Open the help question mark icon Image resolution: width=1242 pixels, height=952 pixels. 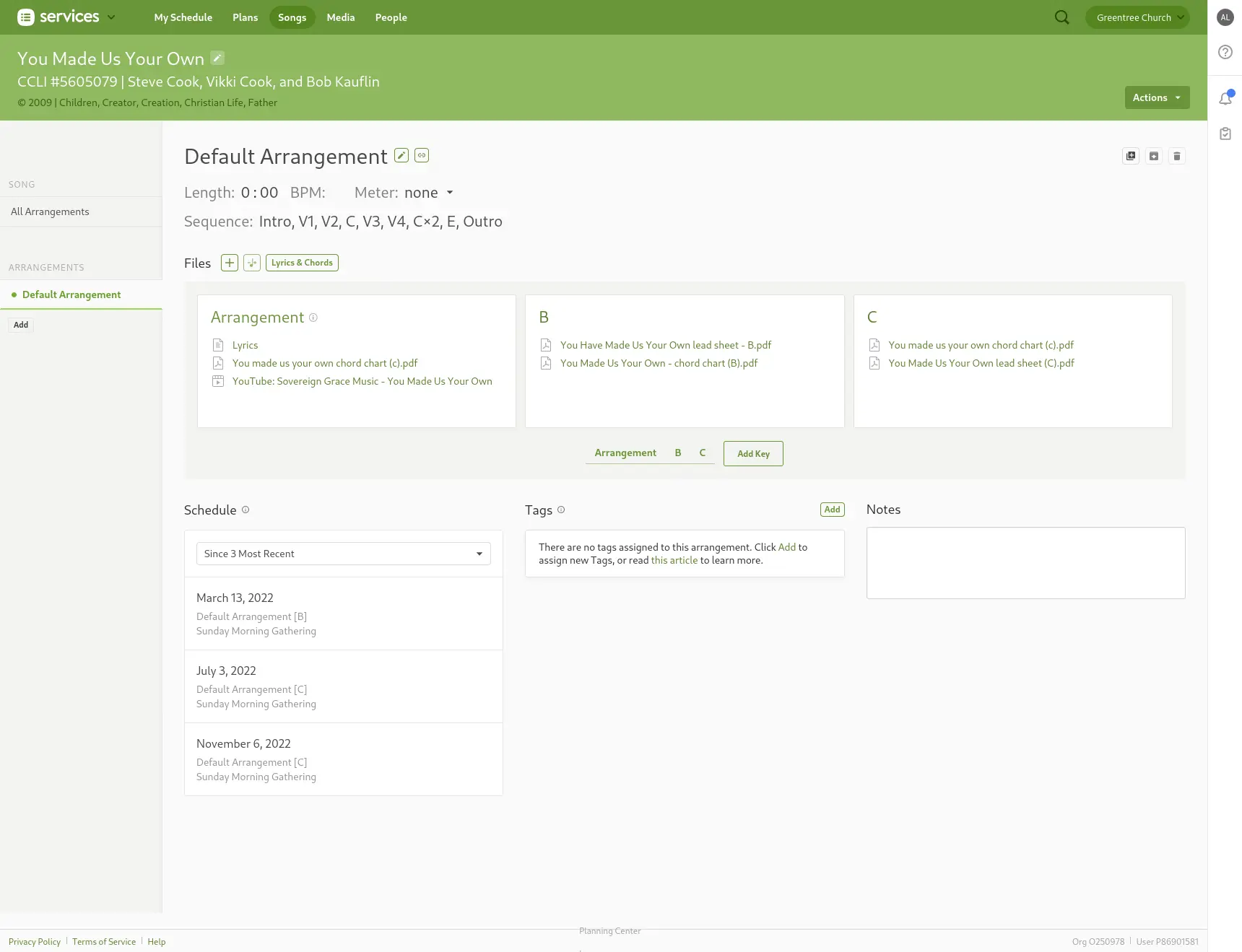click(1225, 52)
